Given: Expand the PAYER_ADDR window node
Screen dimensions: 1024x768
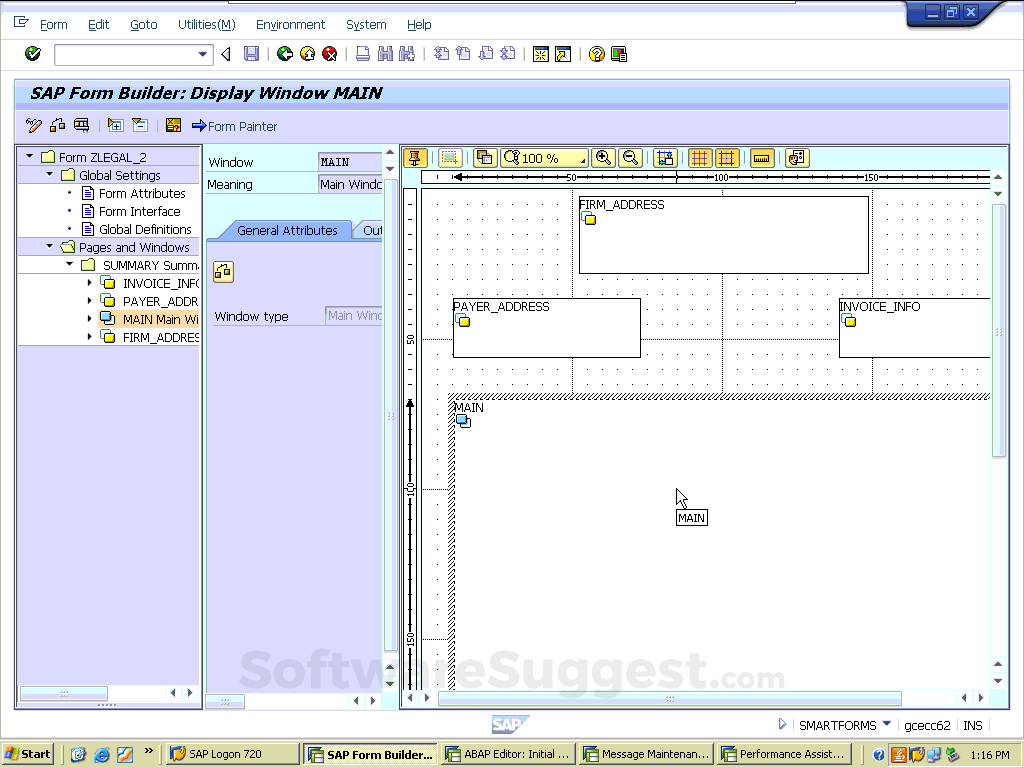Looking at the screenshot, I should (89, 301).
